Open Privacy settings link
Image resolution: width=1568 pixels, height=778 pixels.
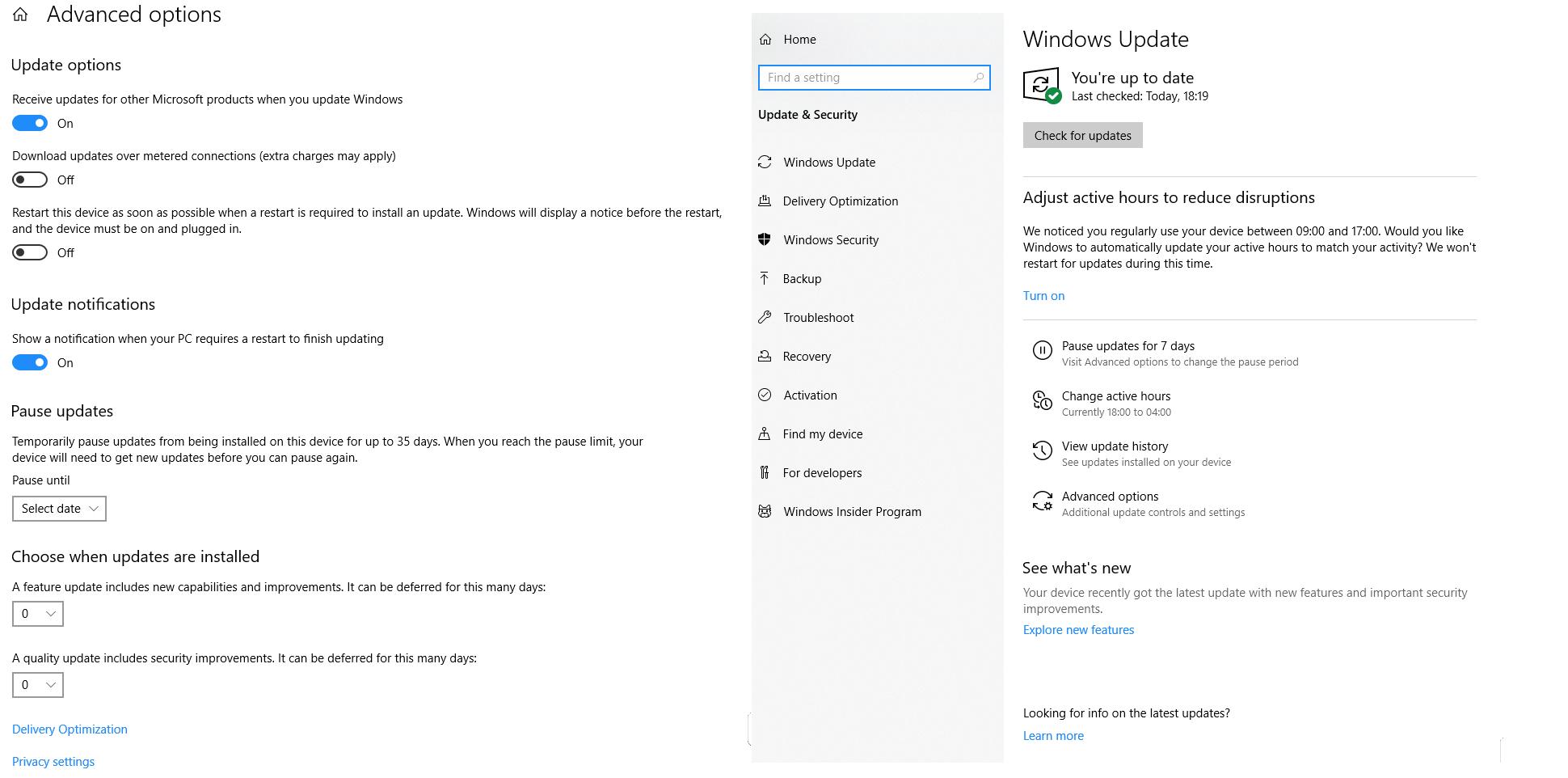(53, 762)
